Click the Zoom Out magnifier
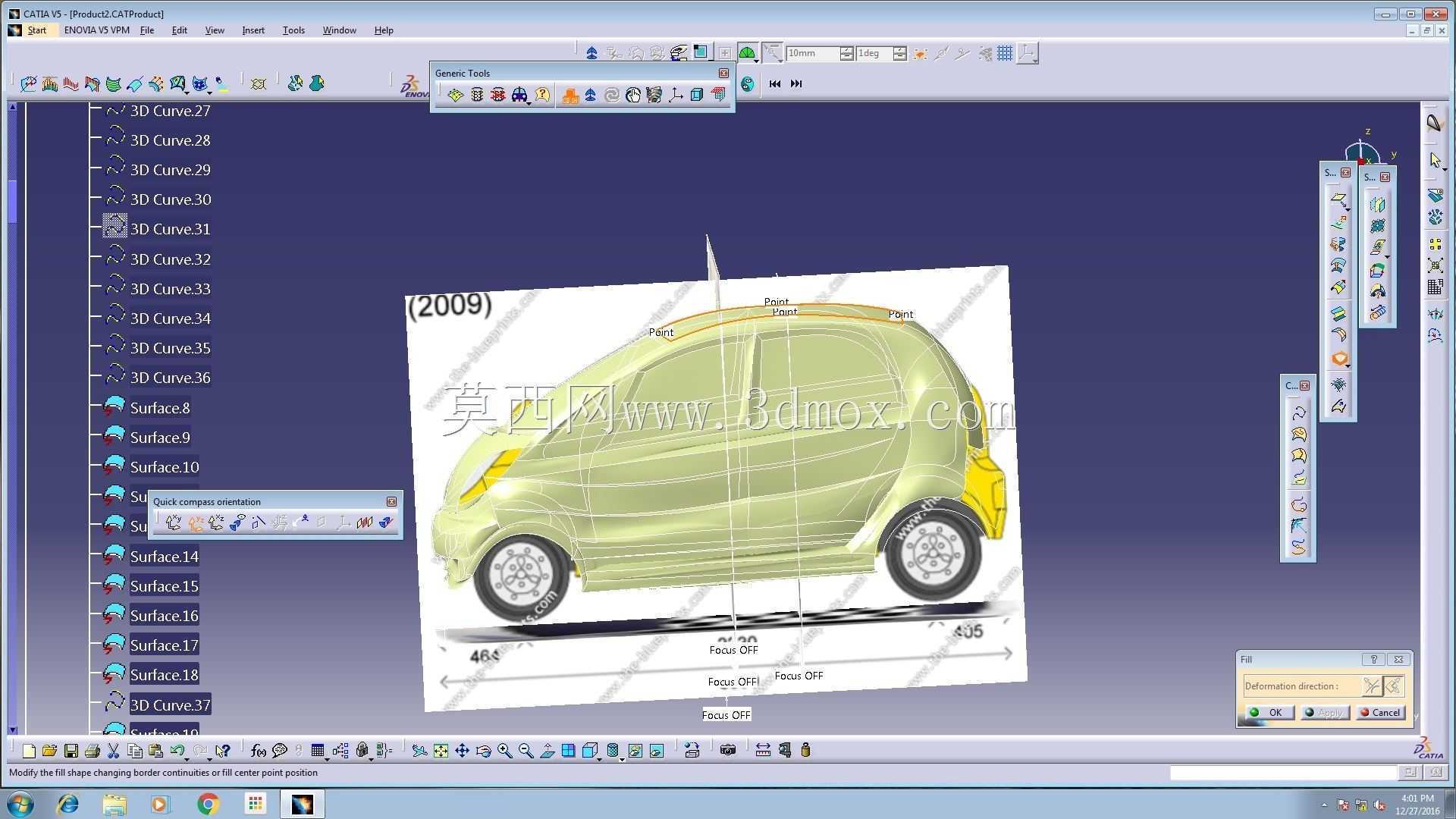This screenshot has height=819, width=1456. pos(526,751)
